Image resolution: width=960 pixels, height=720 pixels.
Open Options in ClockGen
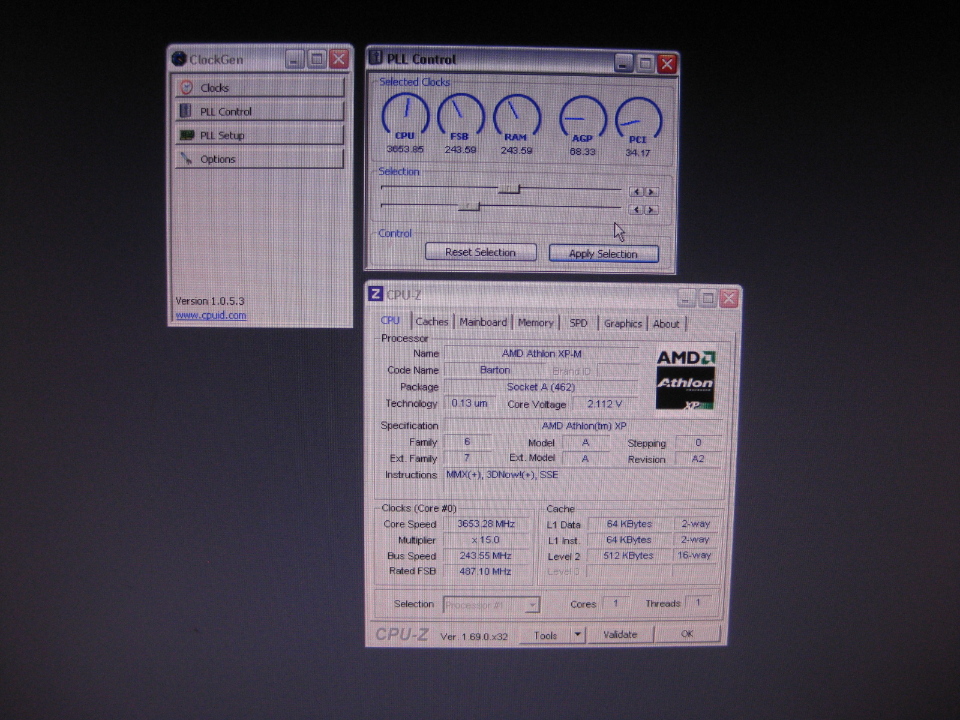260,159
